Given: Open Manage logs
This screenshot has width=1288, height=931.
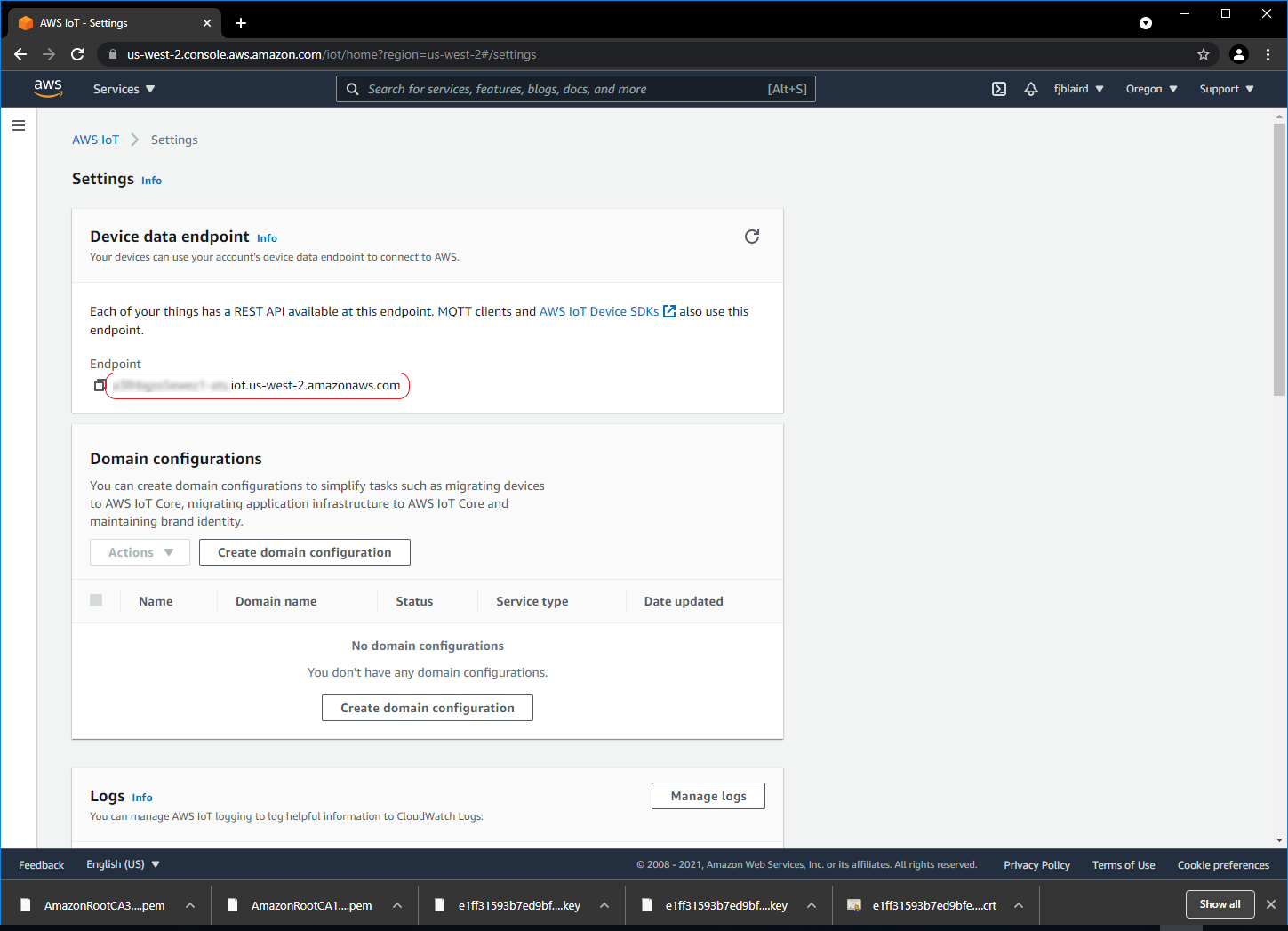Looking at the screenshot, I should (x=708, y=795).
